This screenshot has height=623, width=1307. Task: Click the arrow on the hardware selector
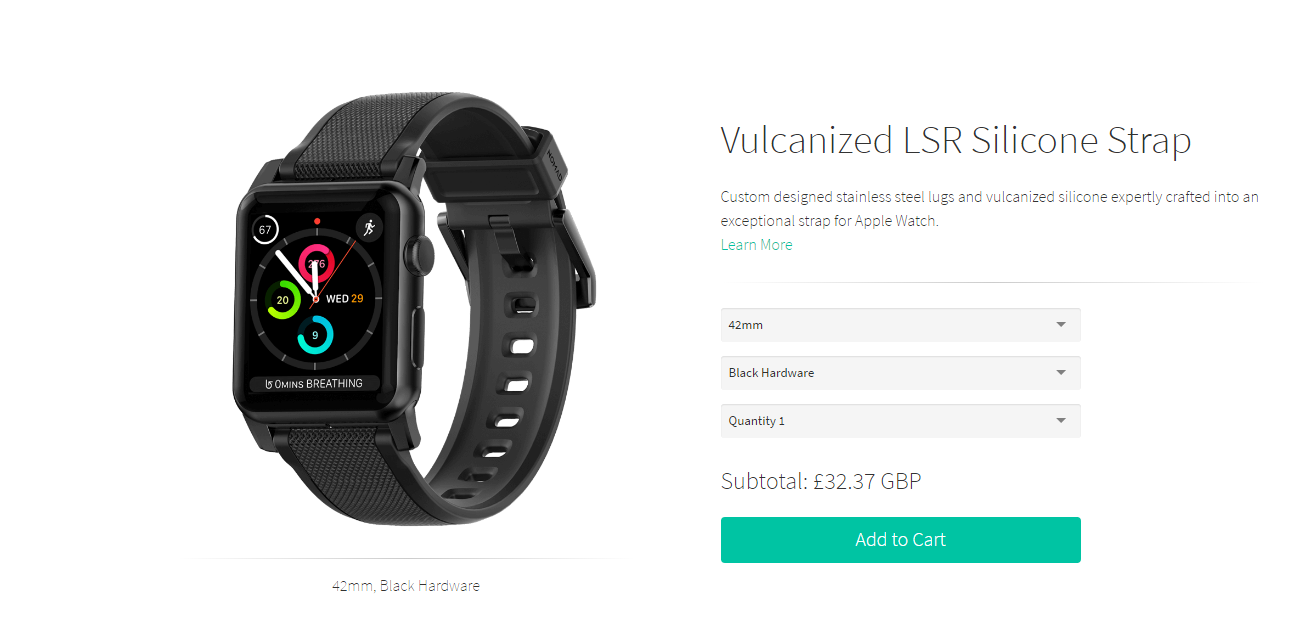tap(1061, 373)
